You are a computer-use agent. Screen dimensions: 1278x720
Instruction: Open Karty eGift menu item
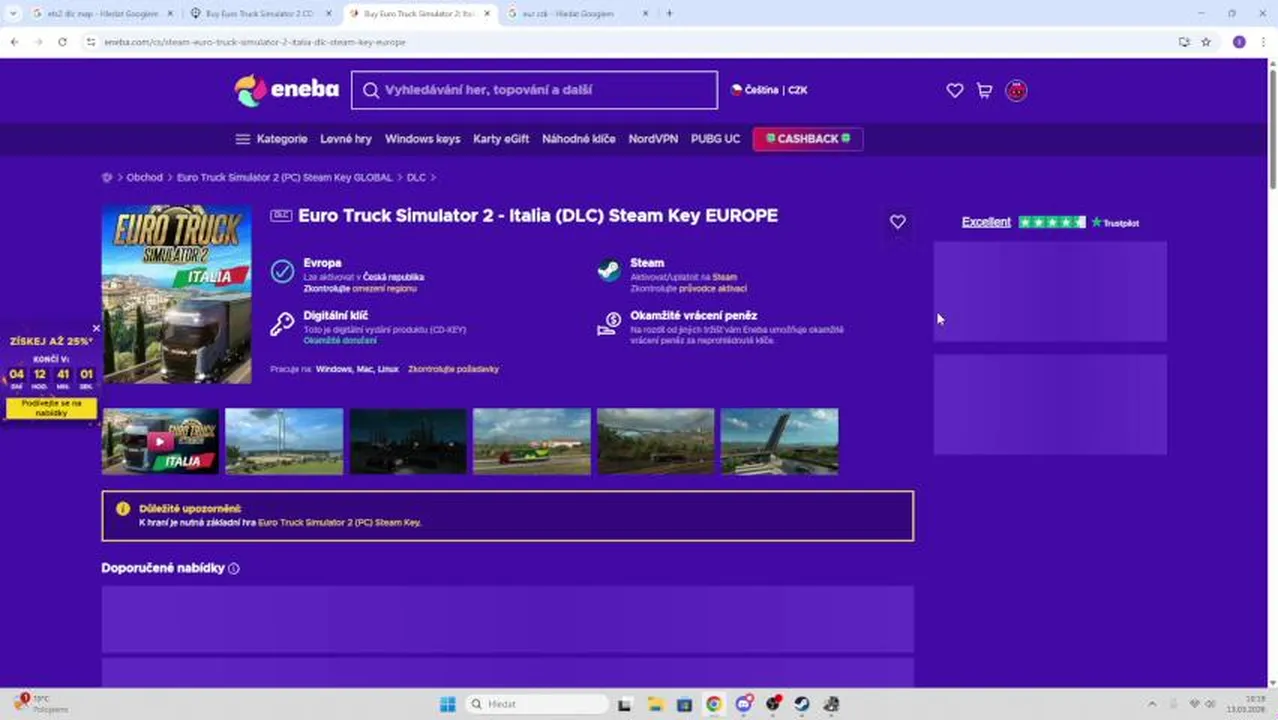[x=501, y=139]
